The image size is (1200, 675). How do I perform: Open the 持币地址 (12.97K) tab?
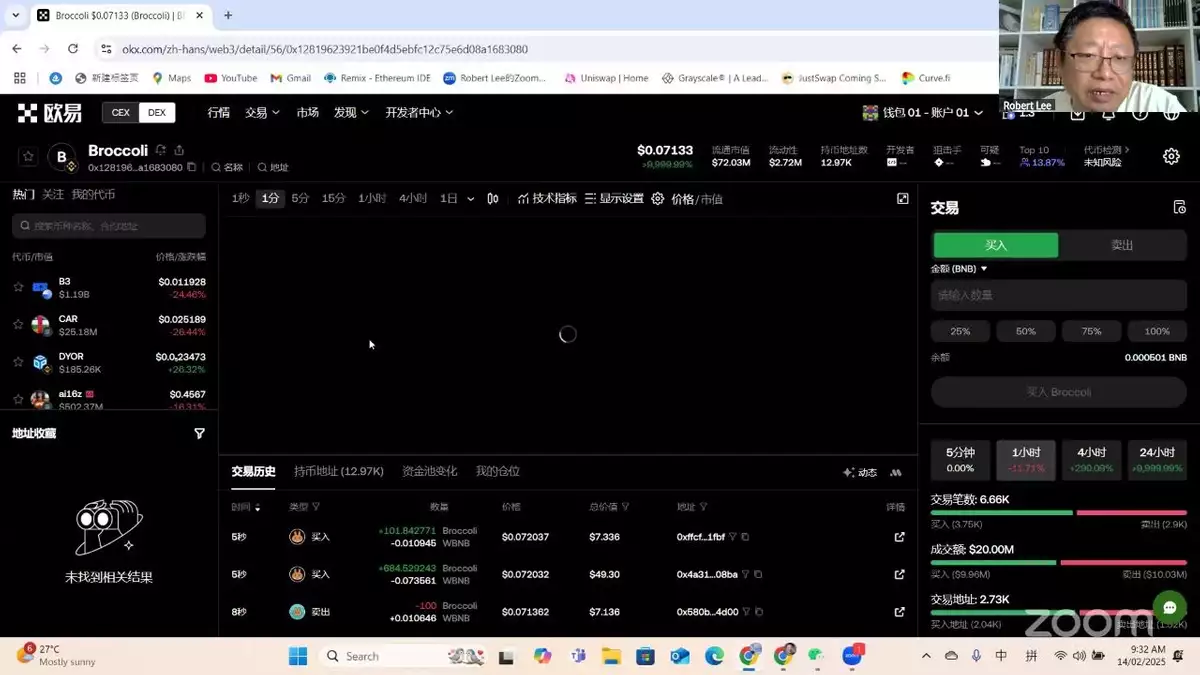pyautogui.click(x=339, y=472)
